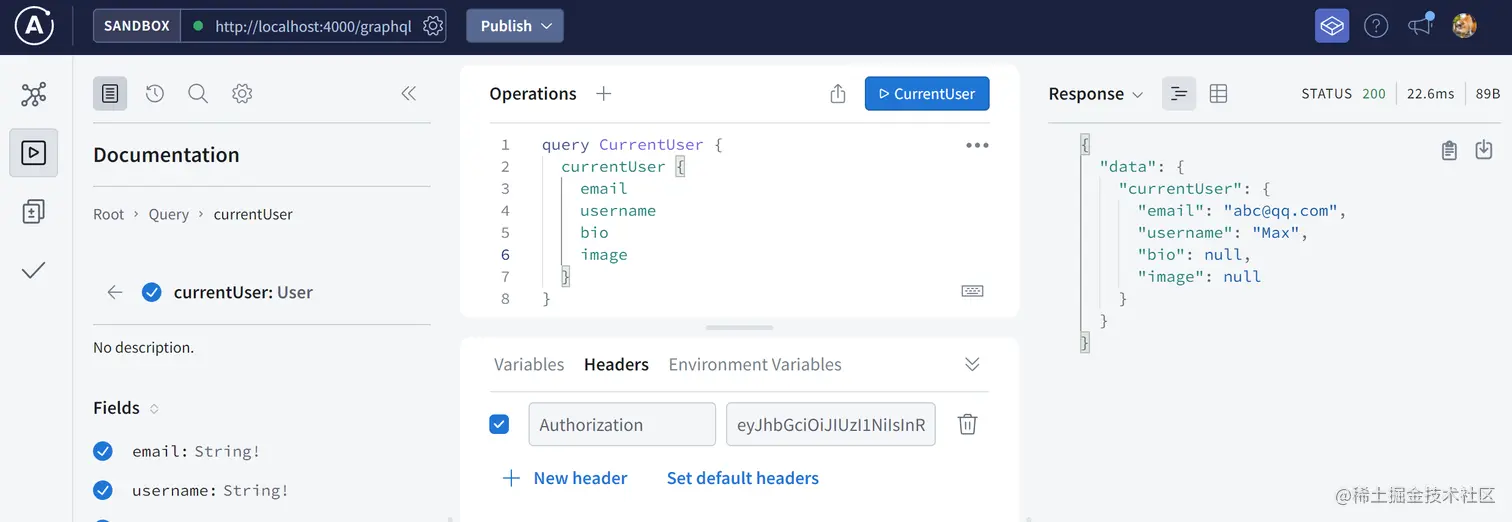The width and height of the screenshot is (1512, 522).
Task: Open the Publish dropdown
Action: click(515, 26)
